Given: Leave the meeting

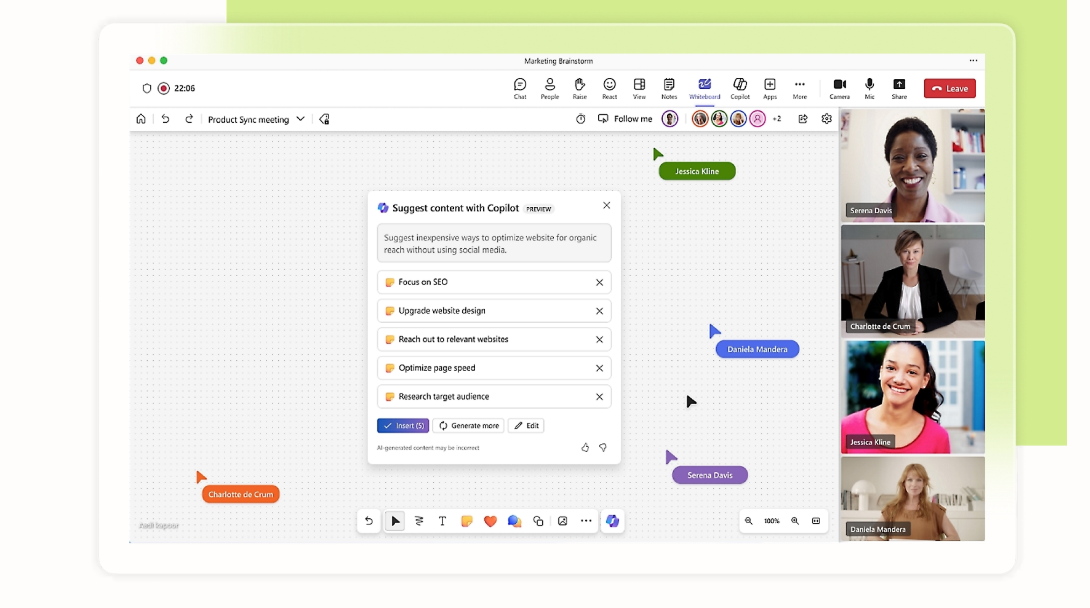Looking at the screenshot, I should pyautogui.click(x=950, y=88).
